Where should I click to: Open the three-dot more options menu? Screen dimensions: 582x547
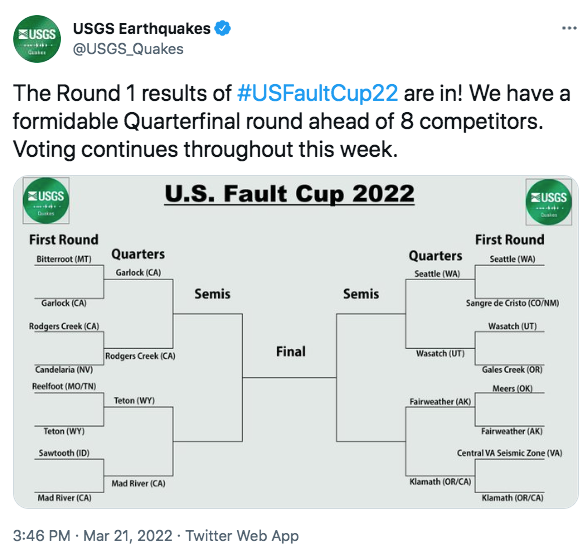point(569,28)
